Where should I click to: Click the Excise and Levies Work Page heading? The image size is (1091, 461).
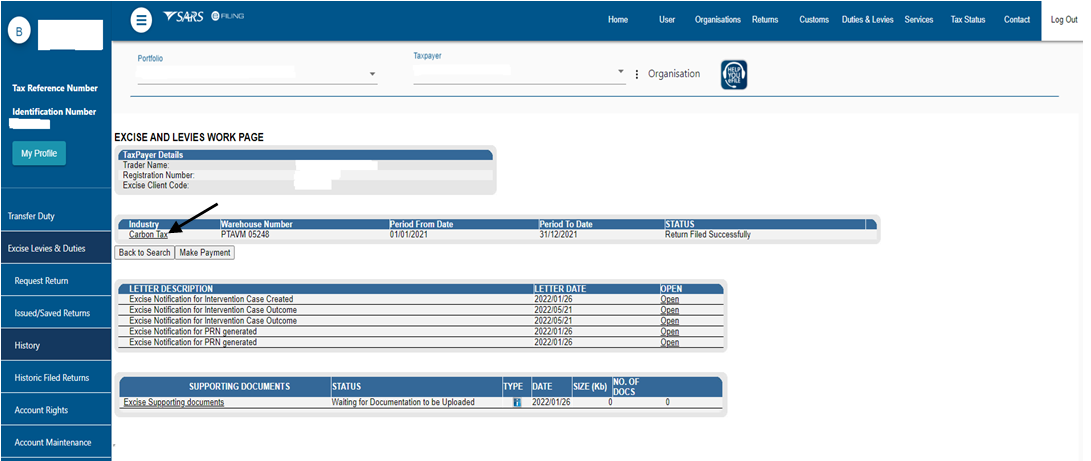coord(189,138)
